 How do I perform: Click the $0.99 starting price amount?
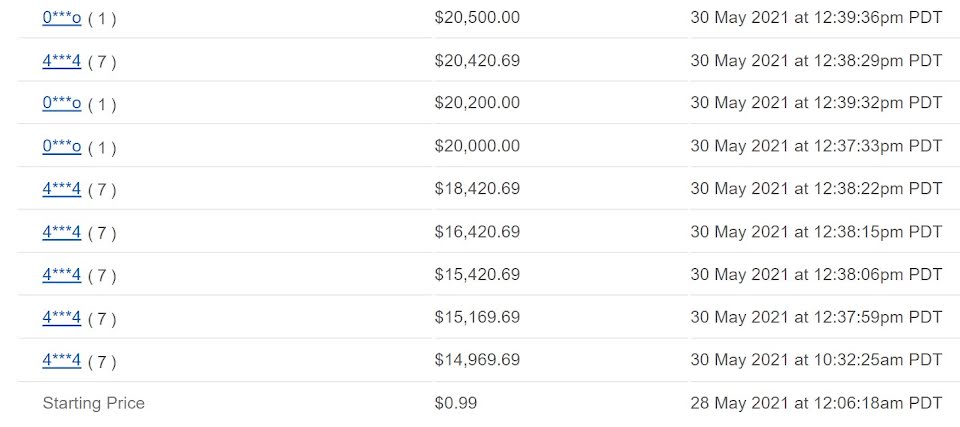[456, 403]
